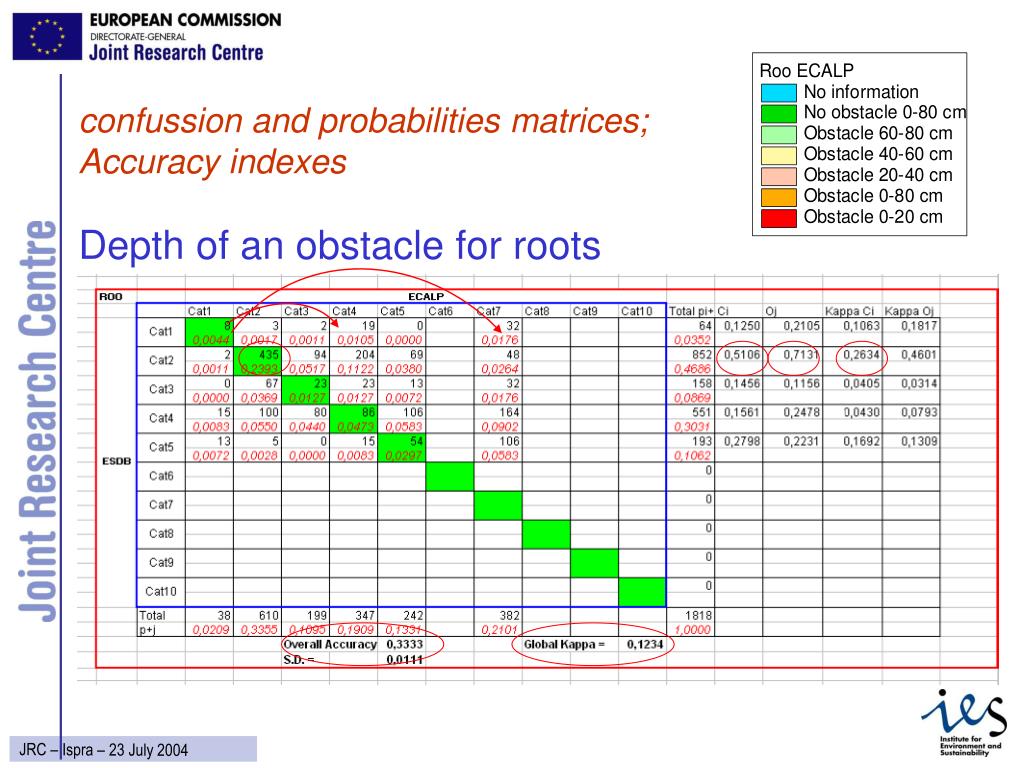Click the 'Cat10' column header
This screenshot has height=768, width=1024.
click(x=637, y=312)
